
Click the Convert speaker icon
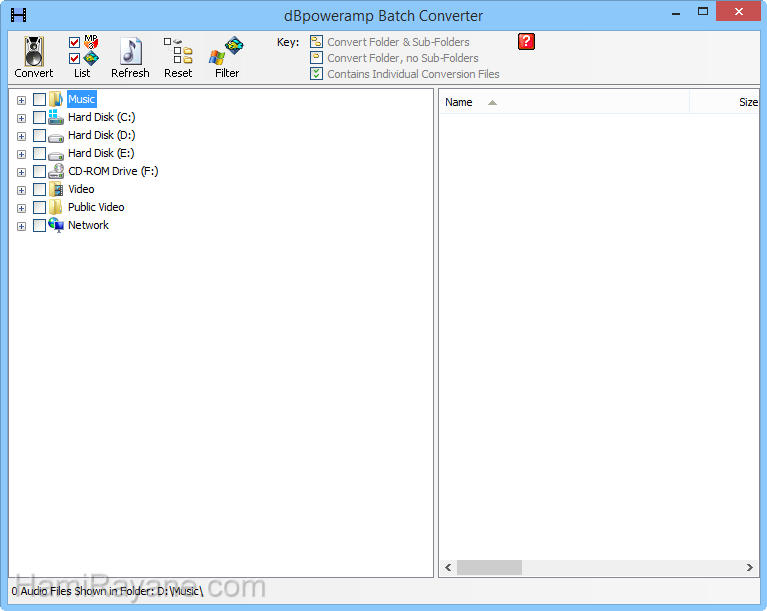(x=34, y=51)
